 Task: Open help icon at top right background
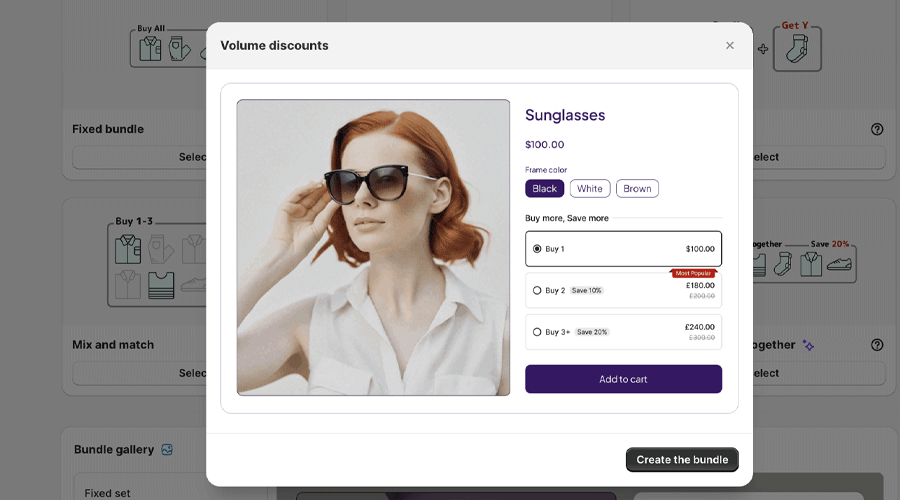point(877,129)
